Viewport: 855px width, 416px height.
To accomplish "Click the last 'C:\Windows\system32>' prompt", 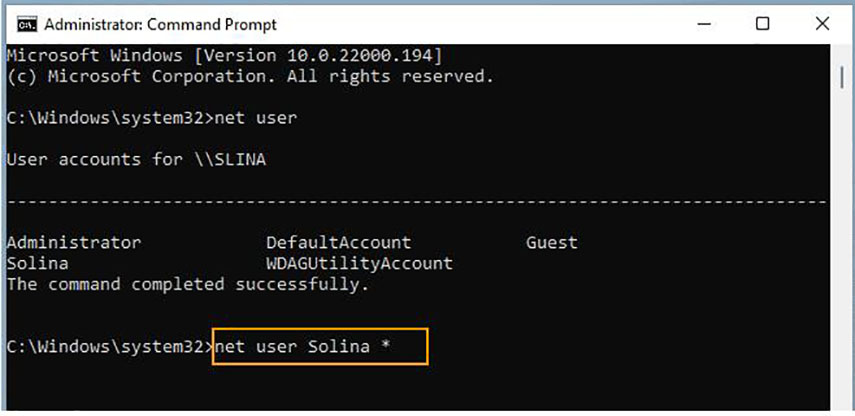I will pos(109,347).
